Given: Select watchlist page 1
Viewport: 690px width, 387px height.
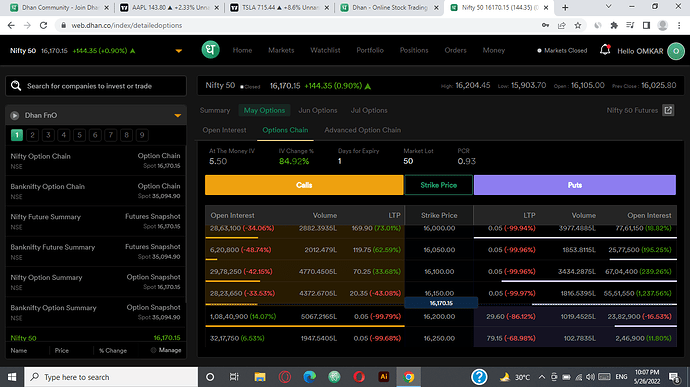Looking at the screenshot, I should coord(17,135).
